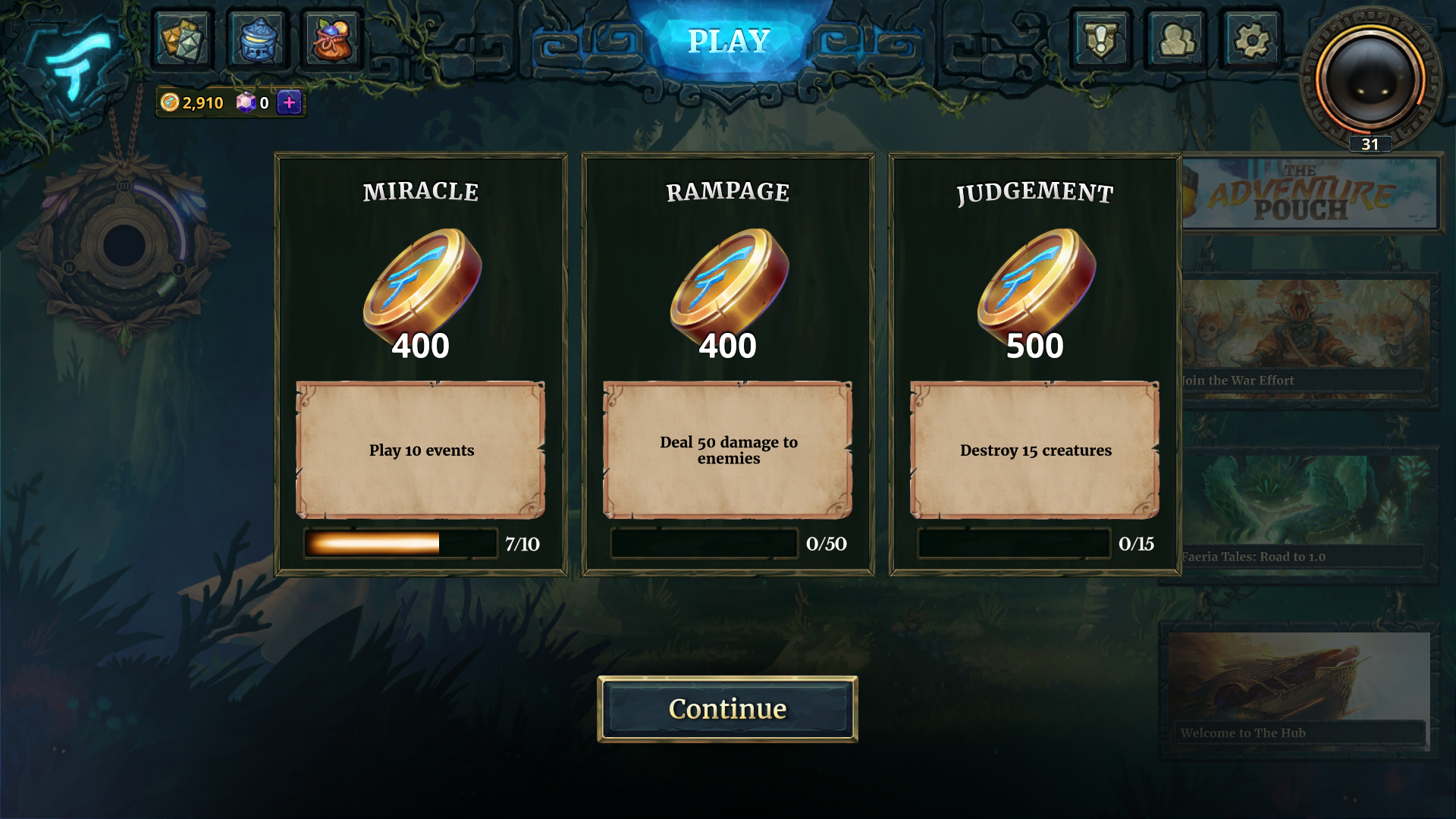This screenshot has height=819, width=1456.
Task: Select the Miracle quest card
Action: pyautogui.click(x=421, y=365)
